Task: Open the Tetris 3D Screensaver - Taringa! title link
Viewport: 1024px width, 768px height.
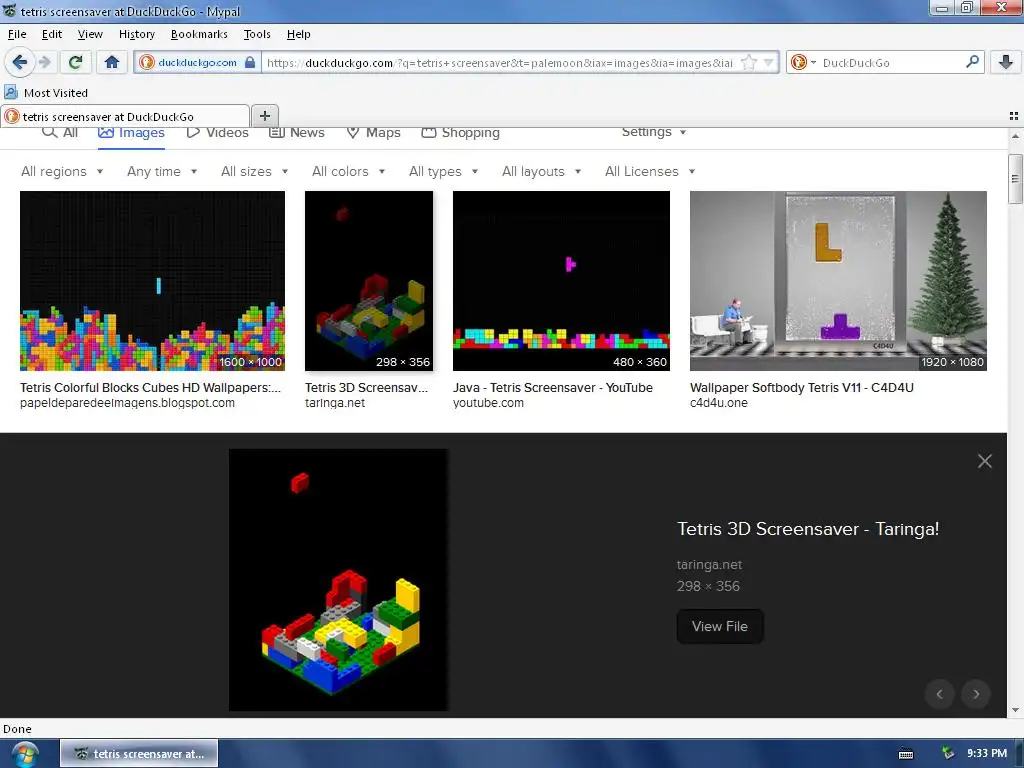Action: pos(808,528)
